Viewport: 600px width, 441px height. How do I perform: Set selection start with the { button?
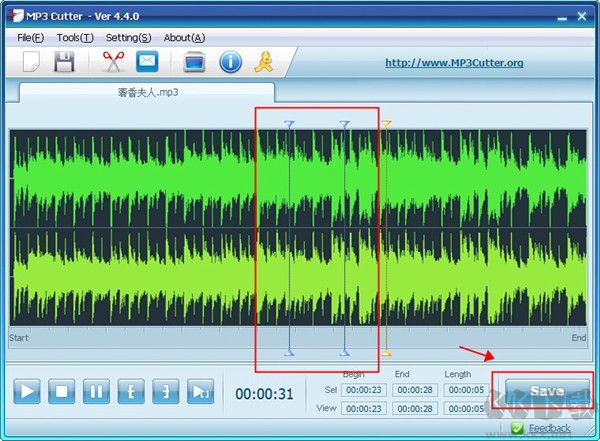coord(131,391)
